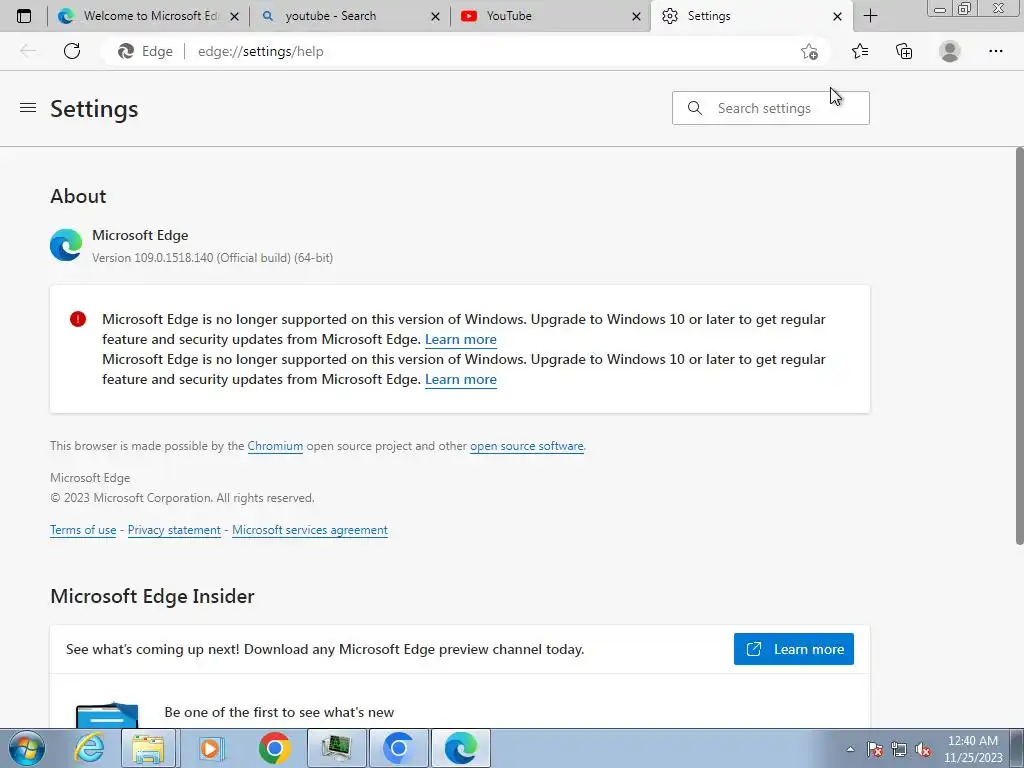Image resolution: width=1024 pixels, height=768 pixels.
Task: Close the youtube - Search tab
Action: (436, 16)
